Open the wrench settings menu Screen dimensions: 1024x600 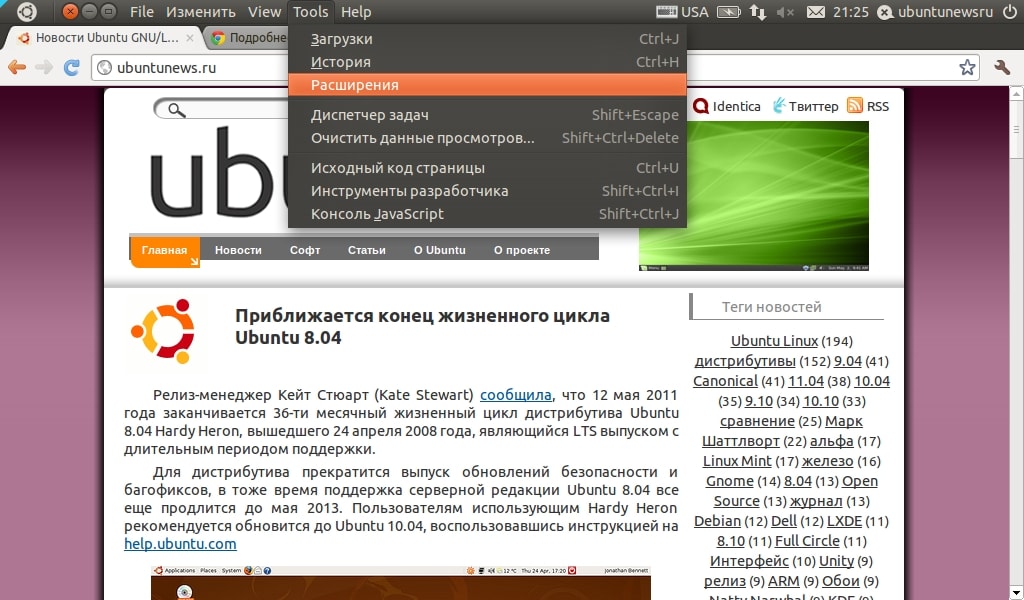[1002, 67]
